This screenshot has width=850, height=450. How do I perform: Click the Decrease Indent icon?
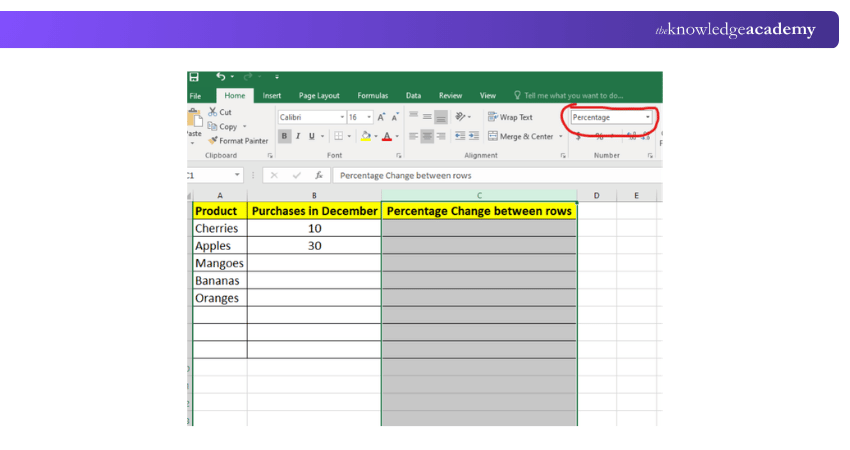coord(460,136)
